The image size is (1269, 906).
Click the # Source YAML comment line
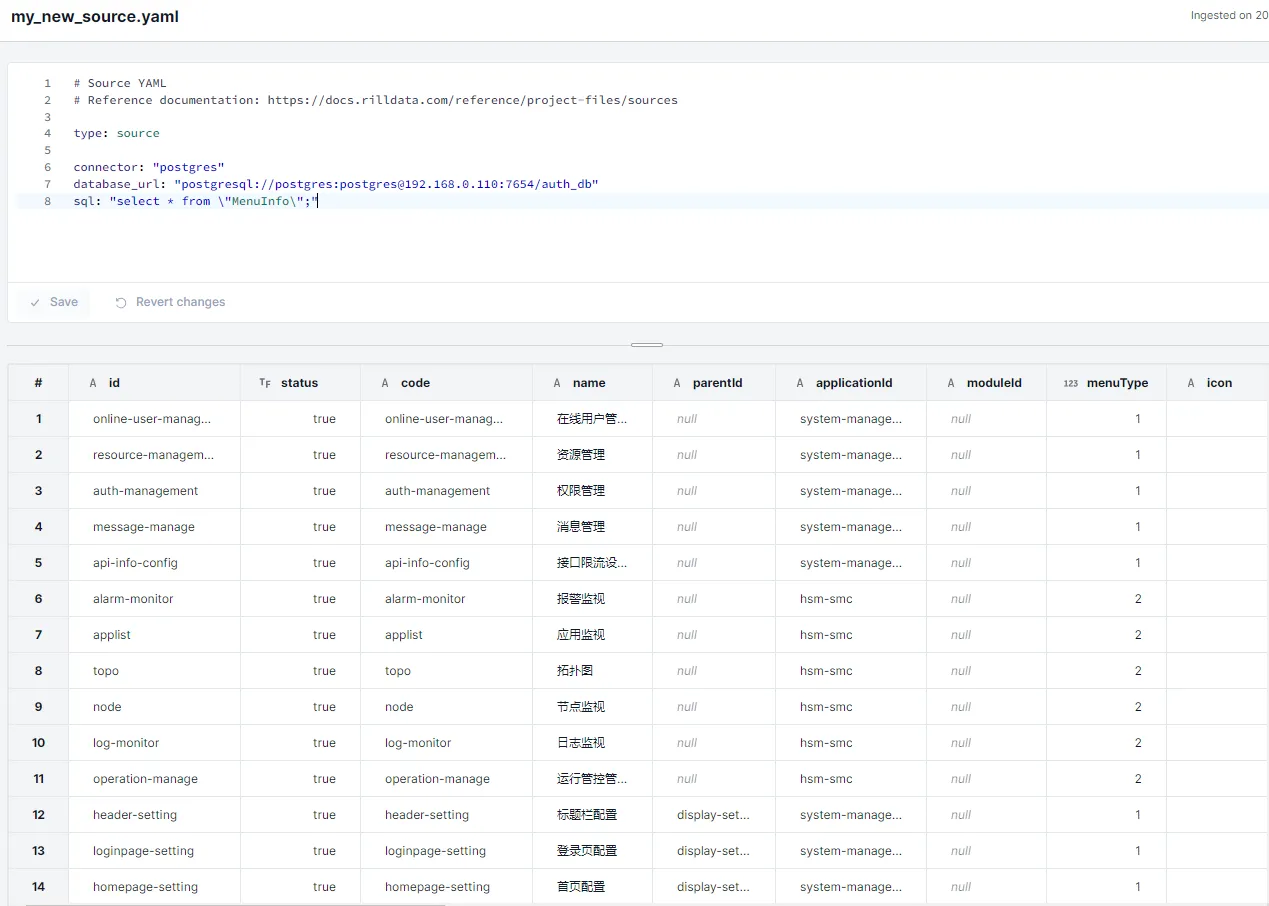(x=120, y=83)
